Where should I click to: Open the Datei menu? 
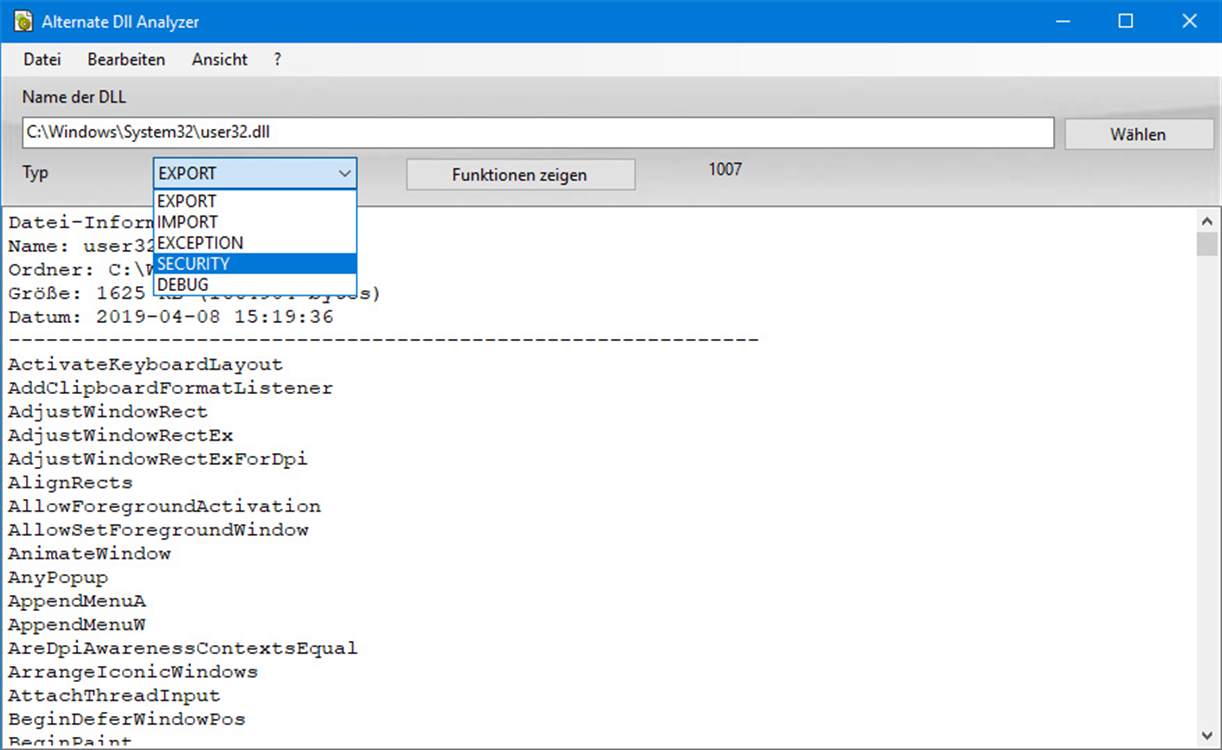coord(42,59)
